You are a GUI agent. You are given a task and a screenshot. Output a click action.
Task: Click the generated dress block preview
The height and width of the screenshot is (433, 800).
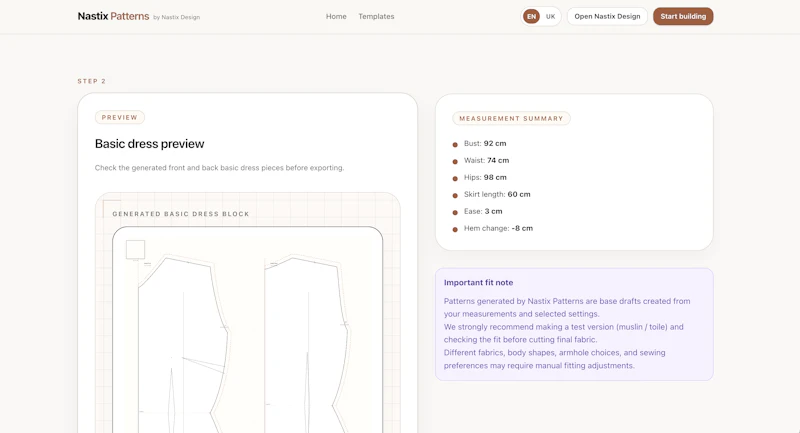[x=247, y=329]
